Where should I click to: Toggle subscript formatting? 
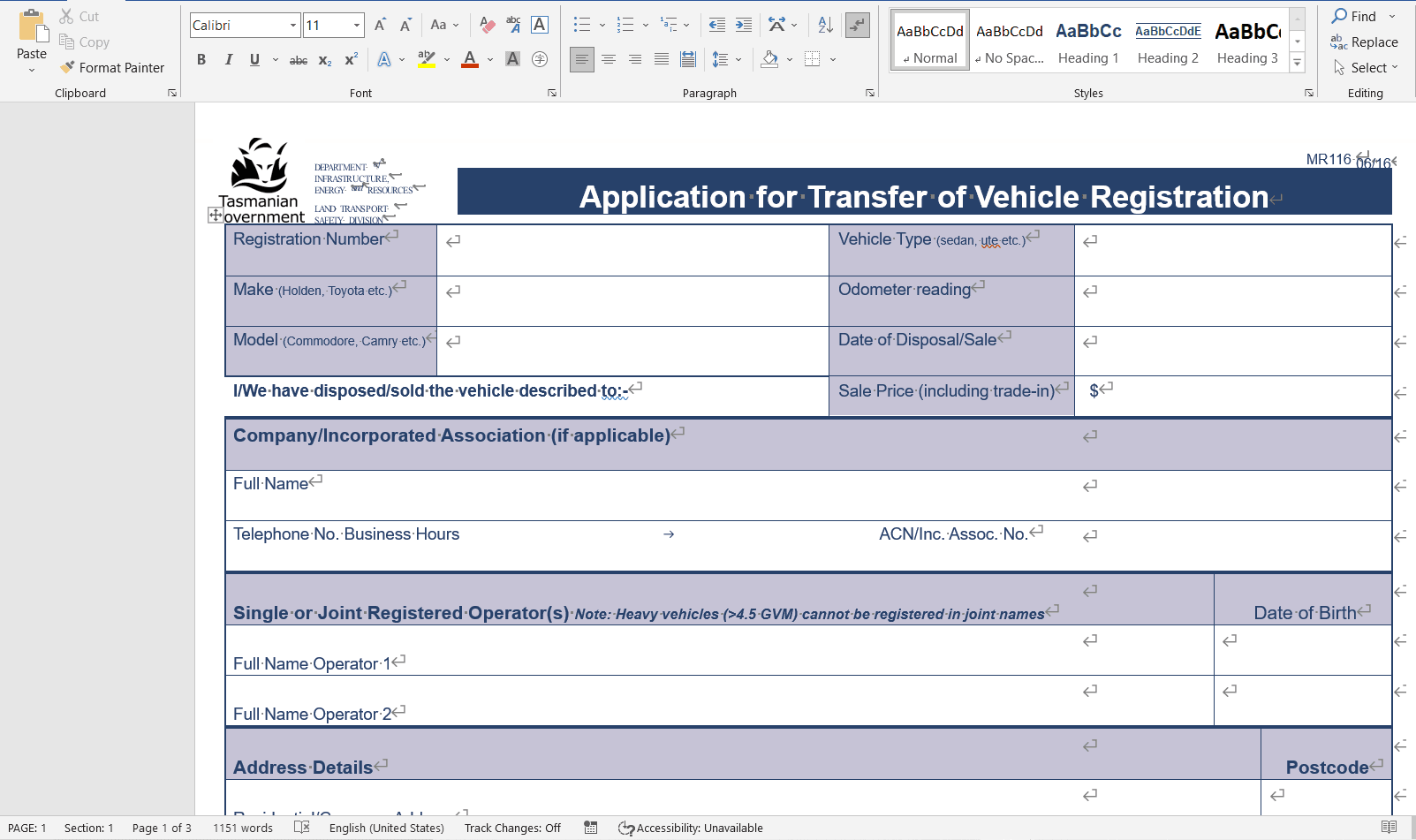point(325,59)
